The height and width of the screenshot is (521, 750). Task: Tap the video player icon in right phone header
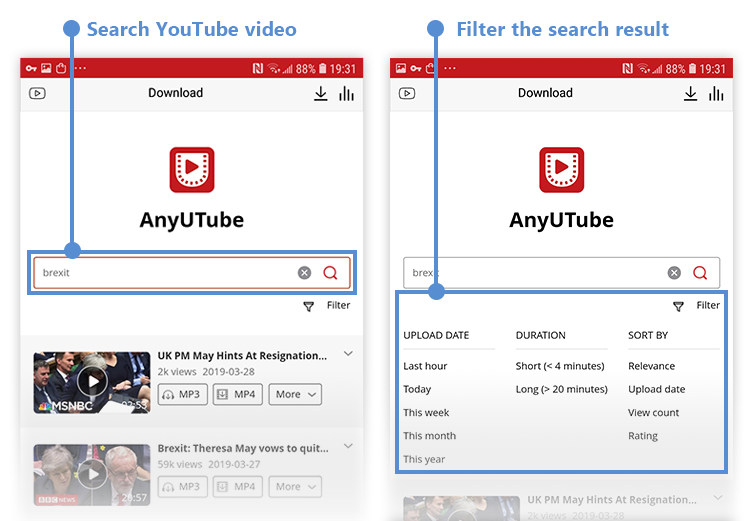407,93
